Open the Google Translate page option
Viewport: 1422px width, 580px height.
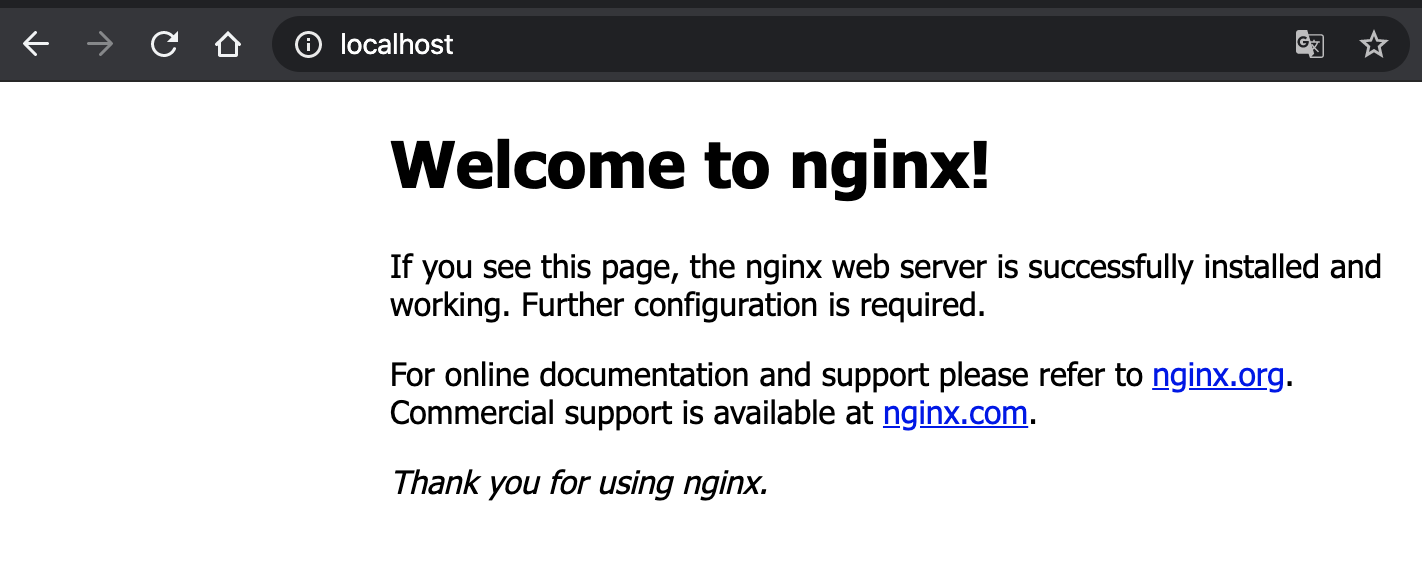1310,44
